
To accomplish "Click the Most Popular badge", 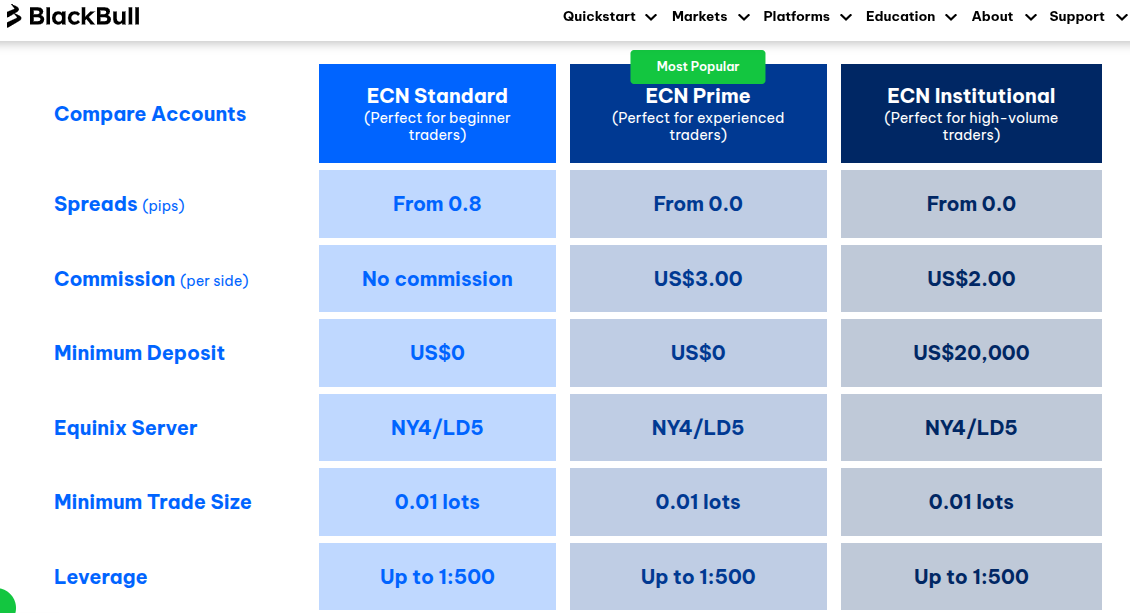I will coord(697,66).
